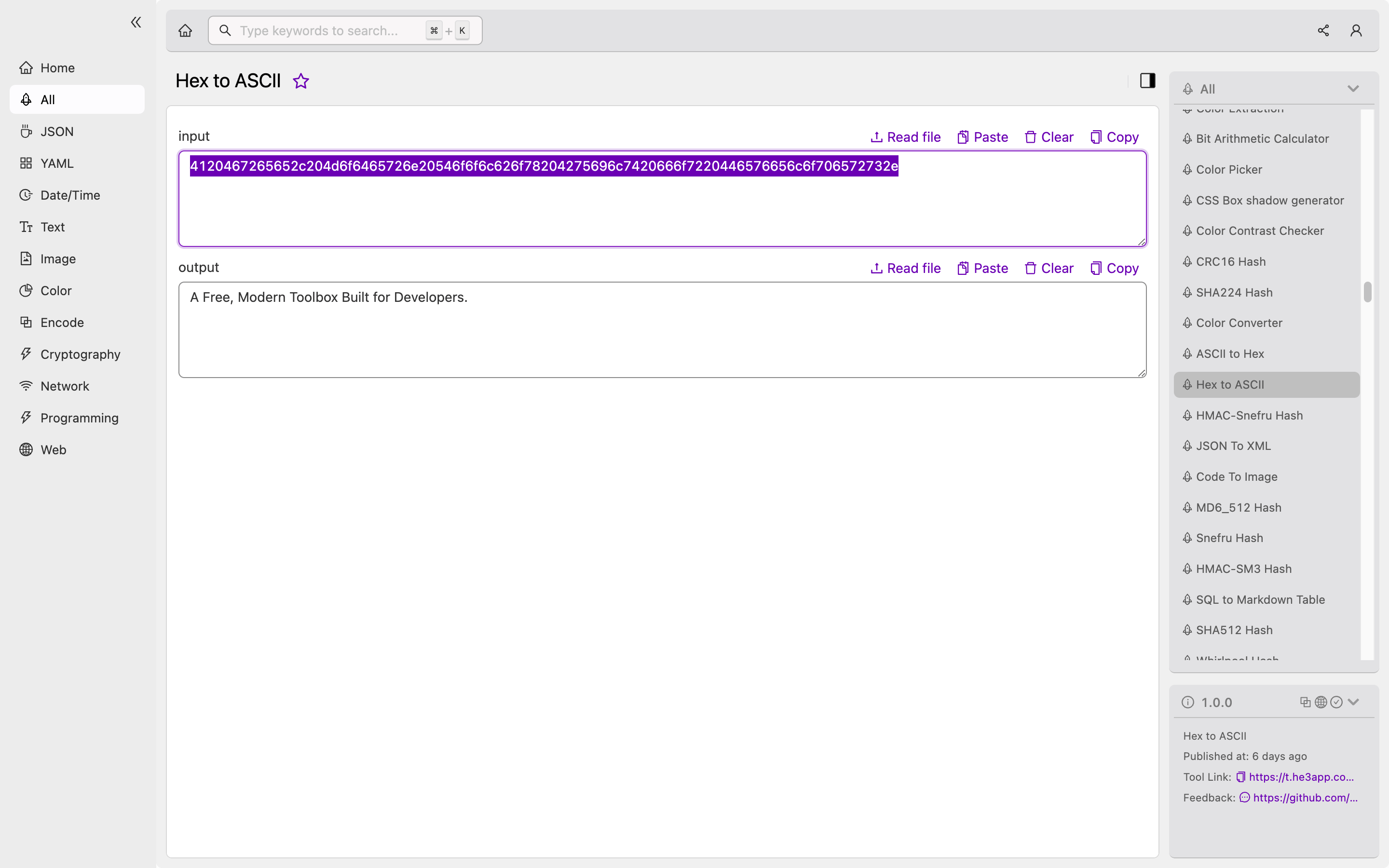
Task: Expand the Cryptography category in left sidebar
Action: click(80, 354)
